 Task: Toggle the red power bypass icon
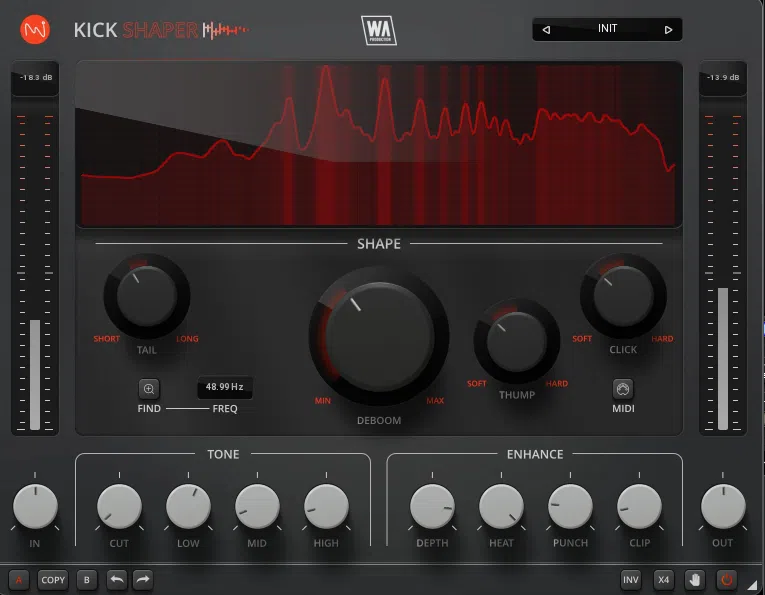pos(726,580)
